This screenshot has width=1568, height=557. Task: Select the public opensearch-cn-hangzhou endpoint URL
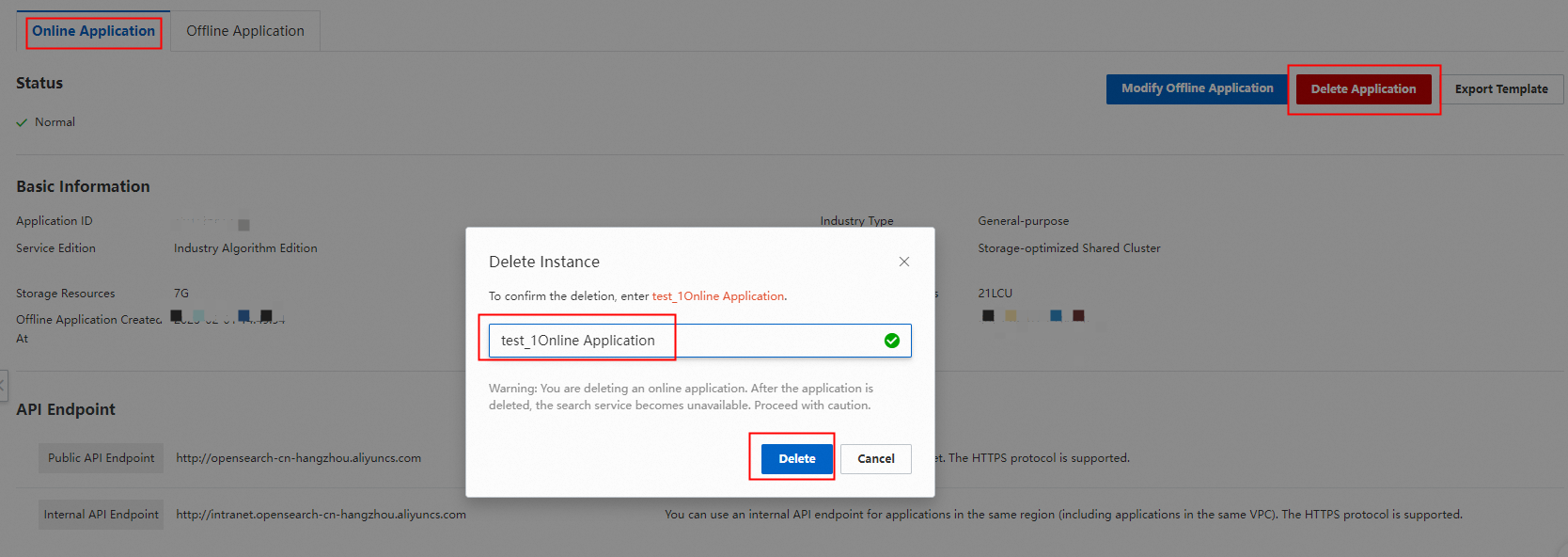[298, 458]
